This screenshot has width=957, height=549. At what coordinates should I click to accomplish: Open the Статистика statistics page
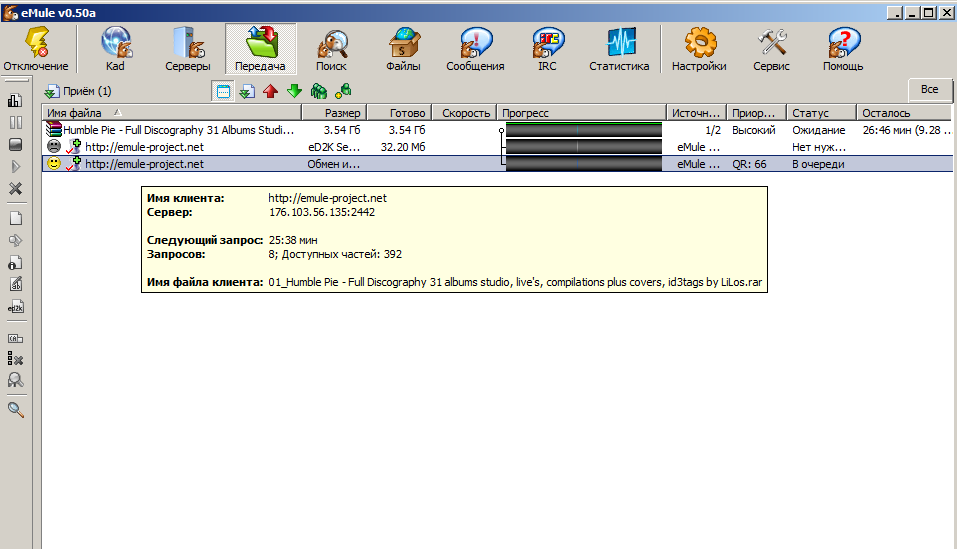pyautogui.click(x=619, y=49)
